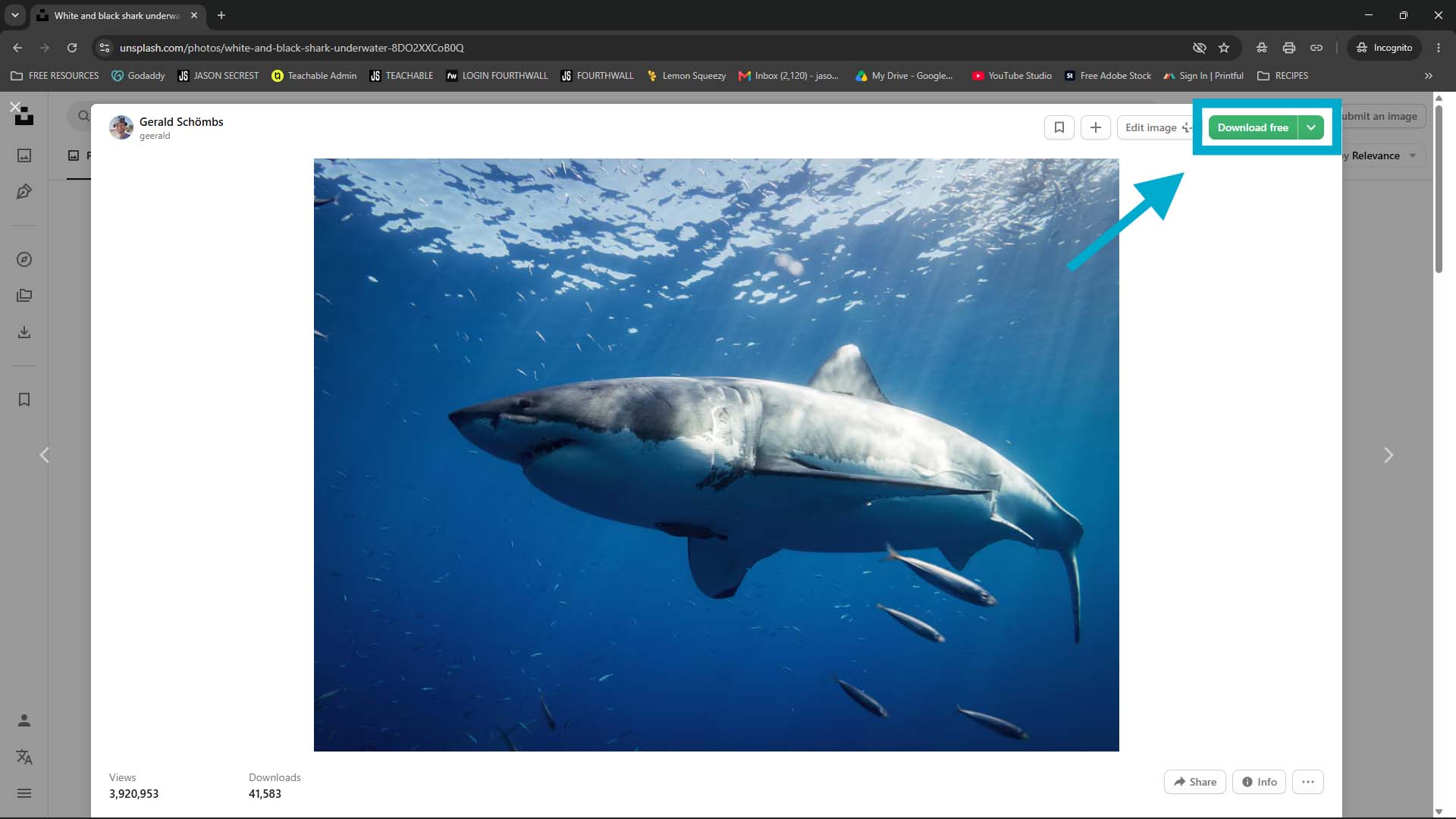Image resolution: width=1456 pixels, height=819 pixels.
Task: Close the photo modal with X icon
Action: tap(15, 107)
